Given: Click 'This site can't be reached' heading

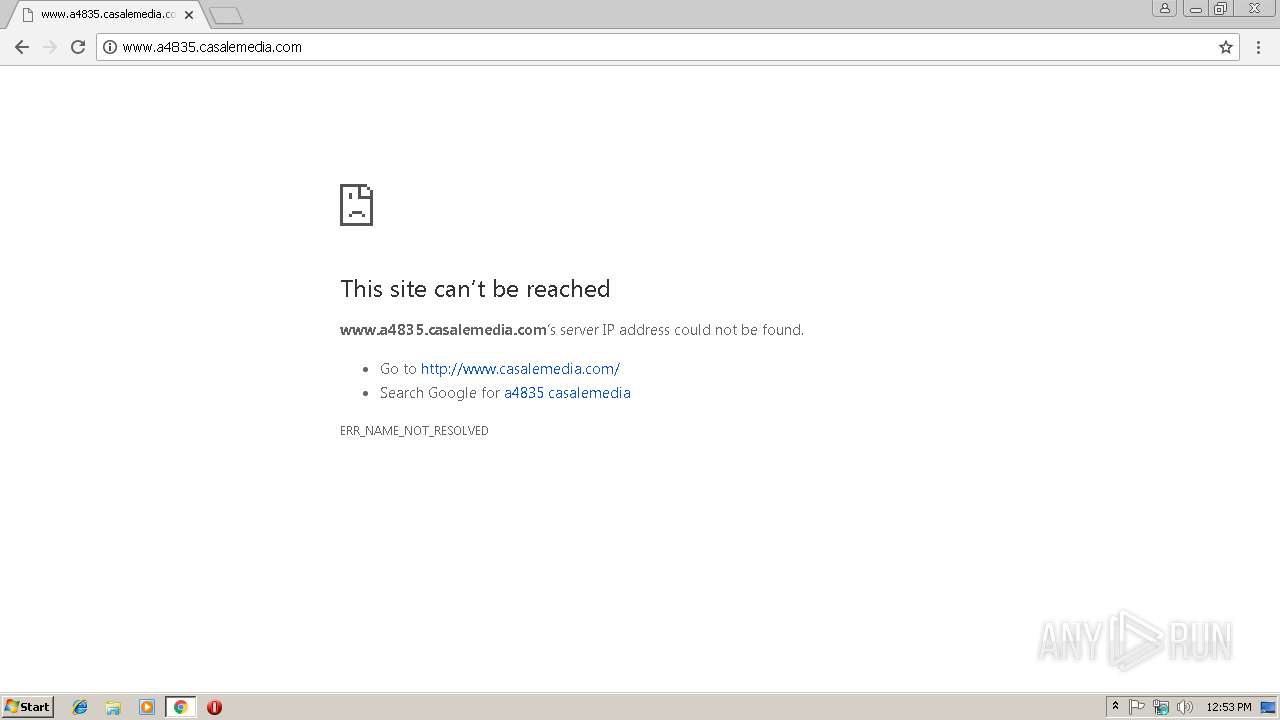Looking at the screenshot, I should click(475, 289).
